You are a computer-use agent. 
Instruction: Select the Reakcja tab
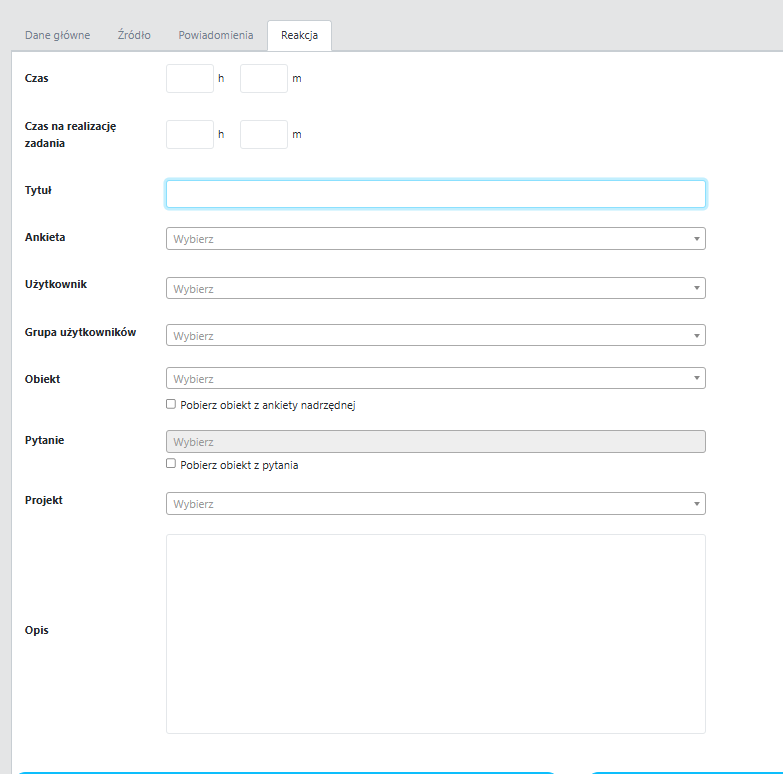pos(299,35)
